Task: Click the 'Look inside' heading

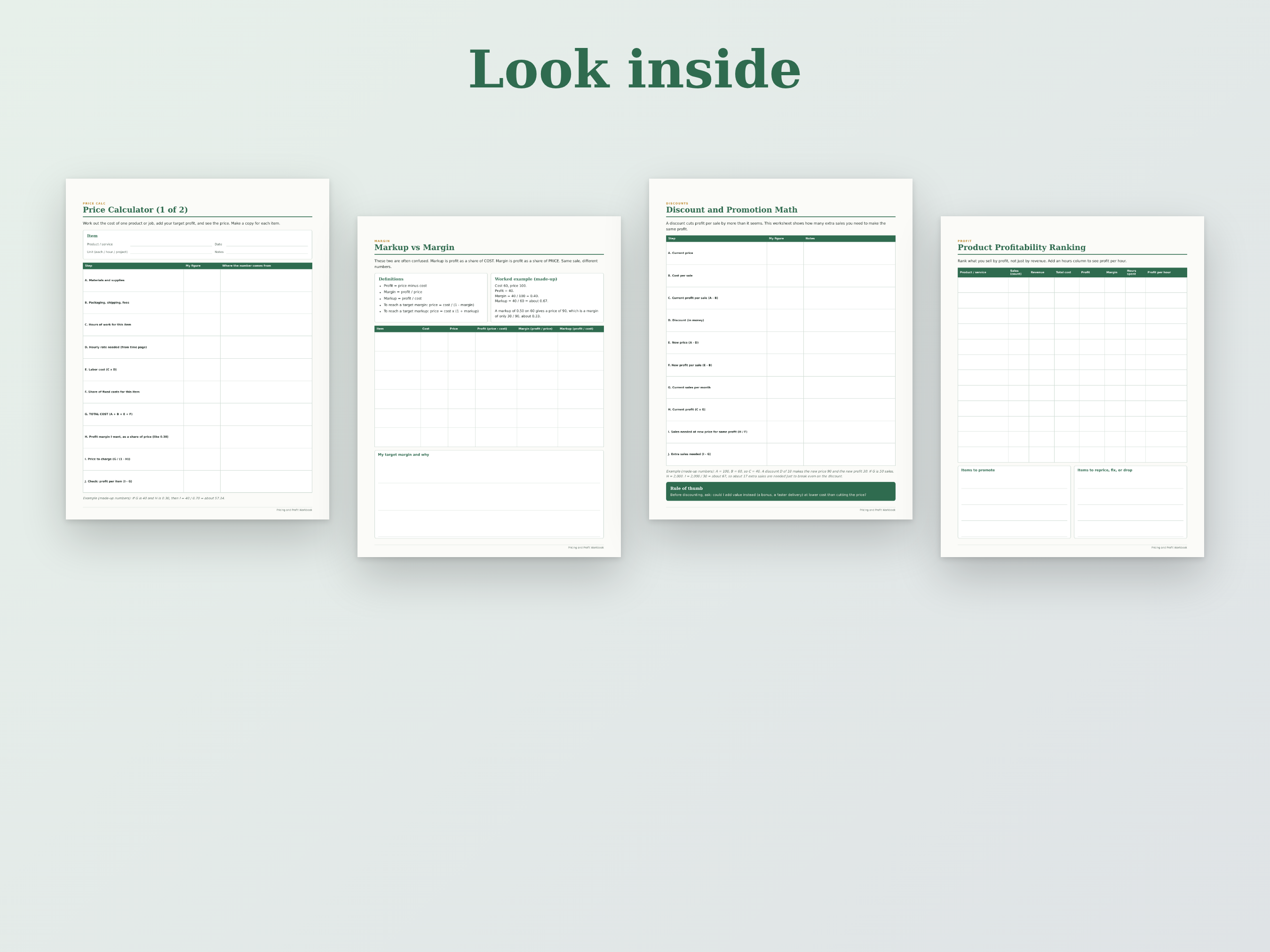Action: tap(635, 70)
